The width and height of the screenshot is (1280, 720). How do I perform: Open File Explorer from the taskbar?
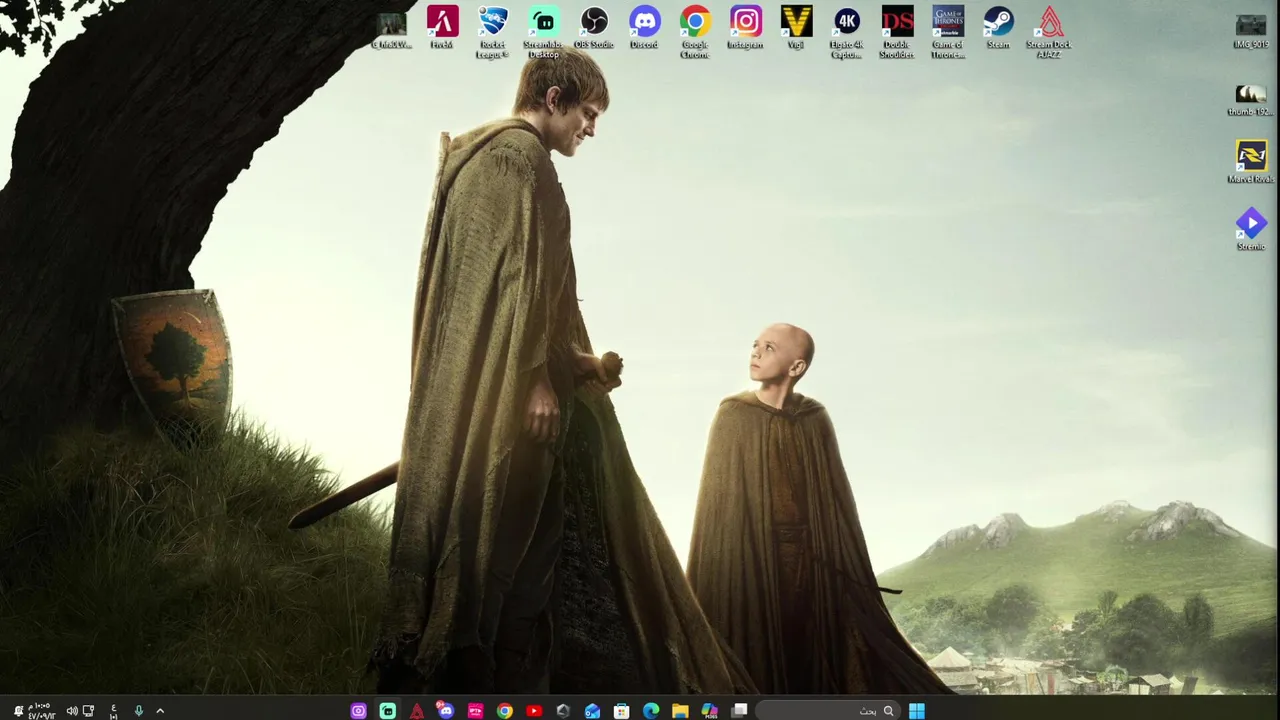click(x=680, y=711)
